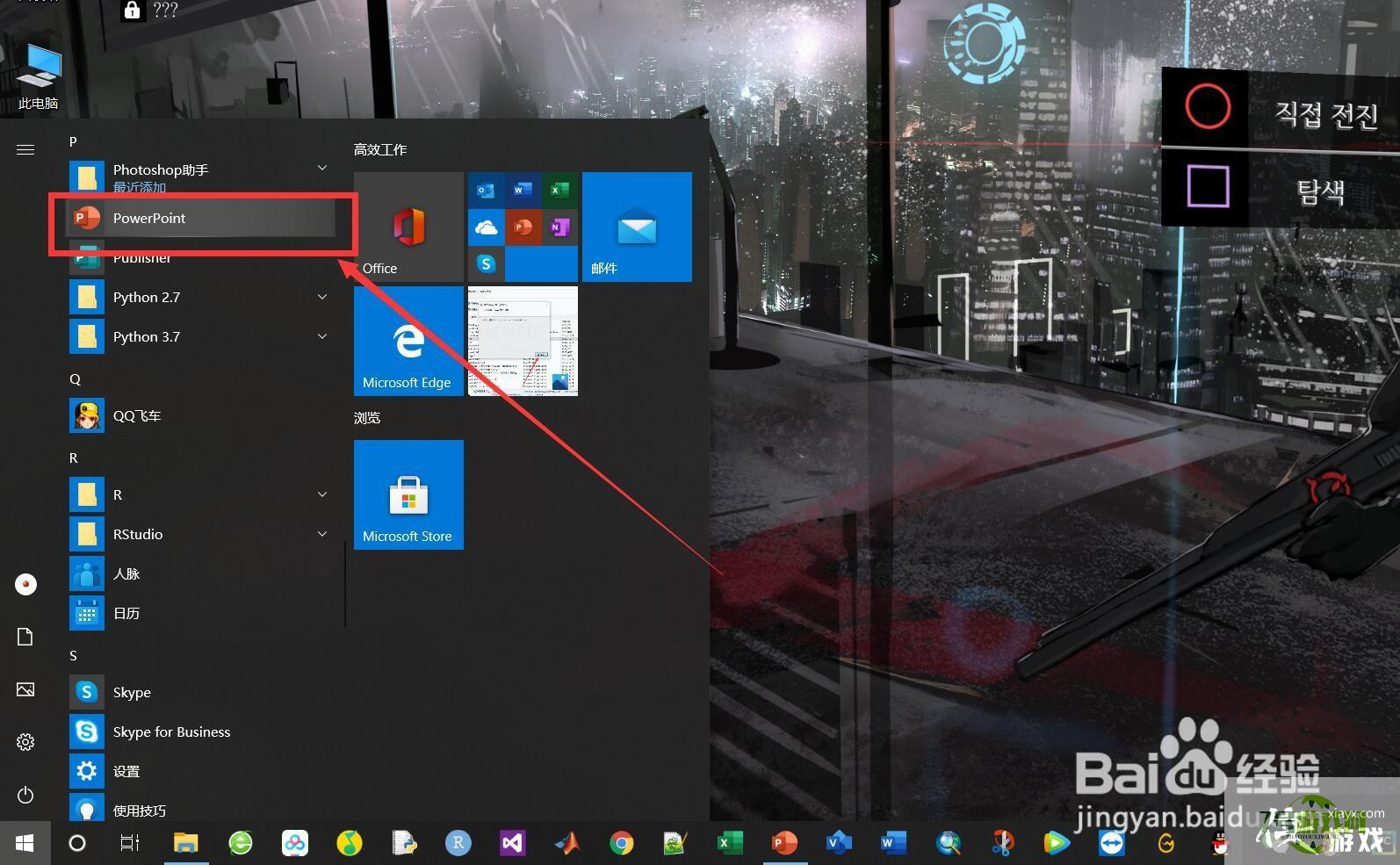The image size is (1400, 865).
Task: Open the 日历 (Calendar) app
Action: click(201, 613)
